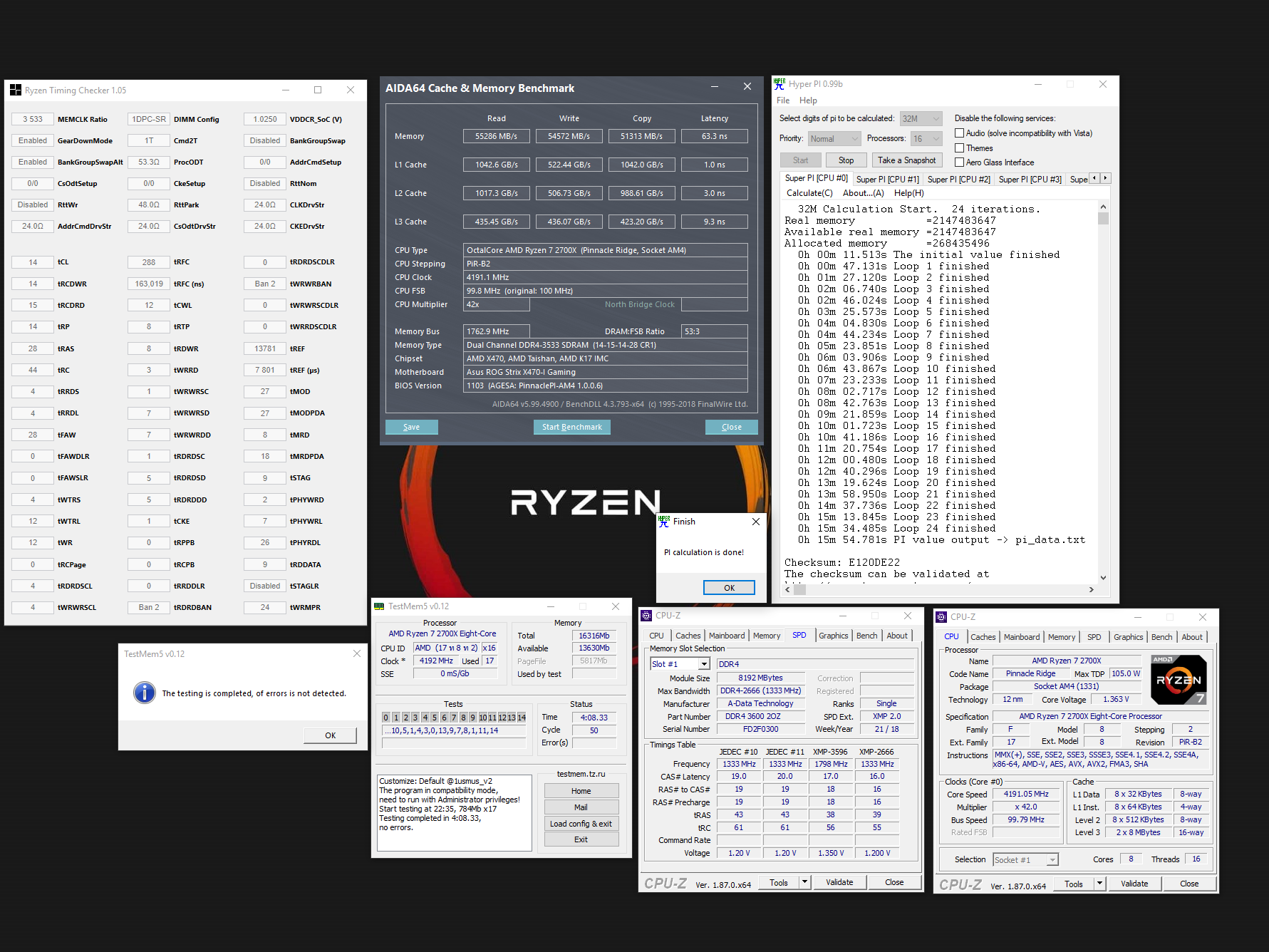Click the tCL value field showing 14
This screenshot has height=952, width=1269.
tap(33, 262)
